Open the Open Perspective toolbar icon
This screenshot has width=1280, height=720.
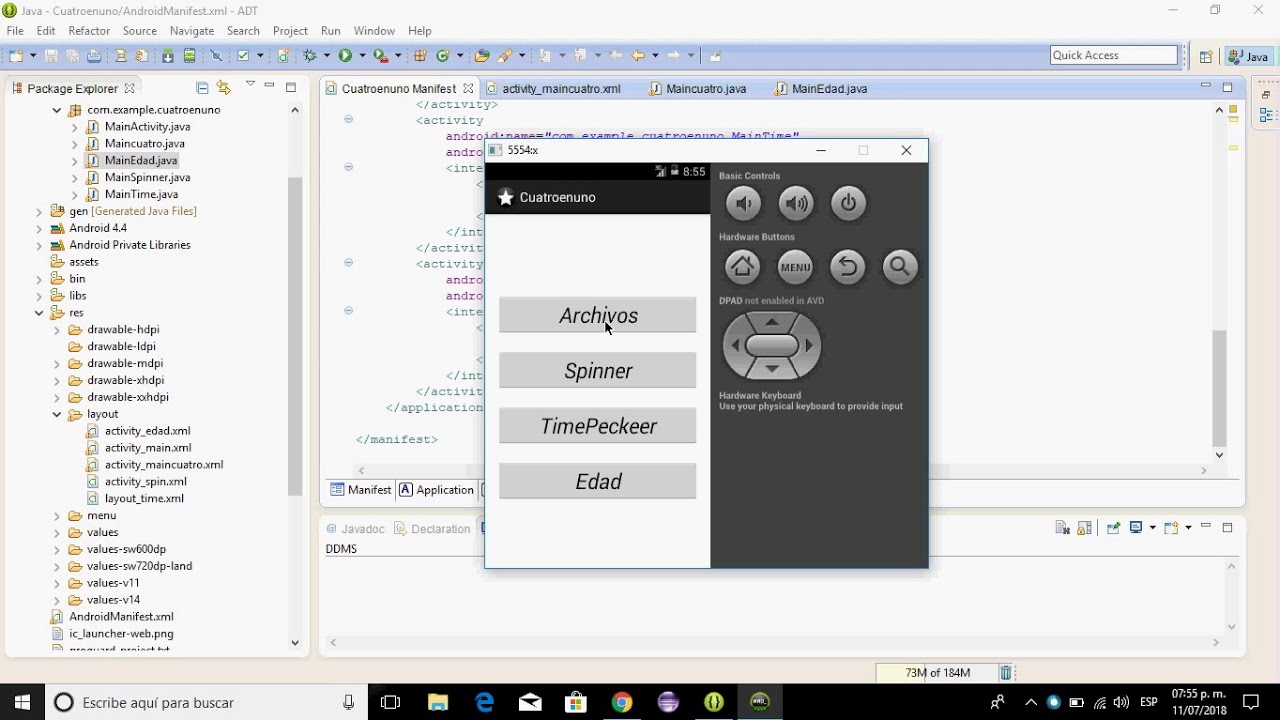[1206, 57]
